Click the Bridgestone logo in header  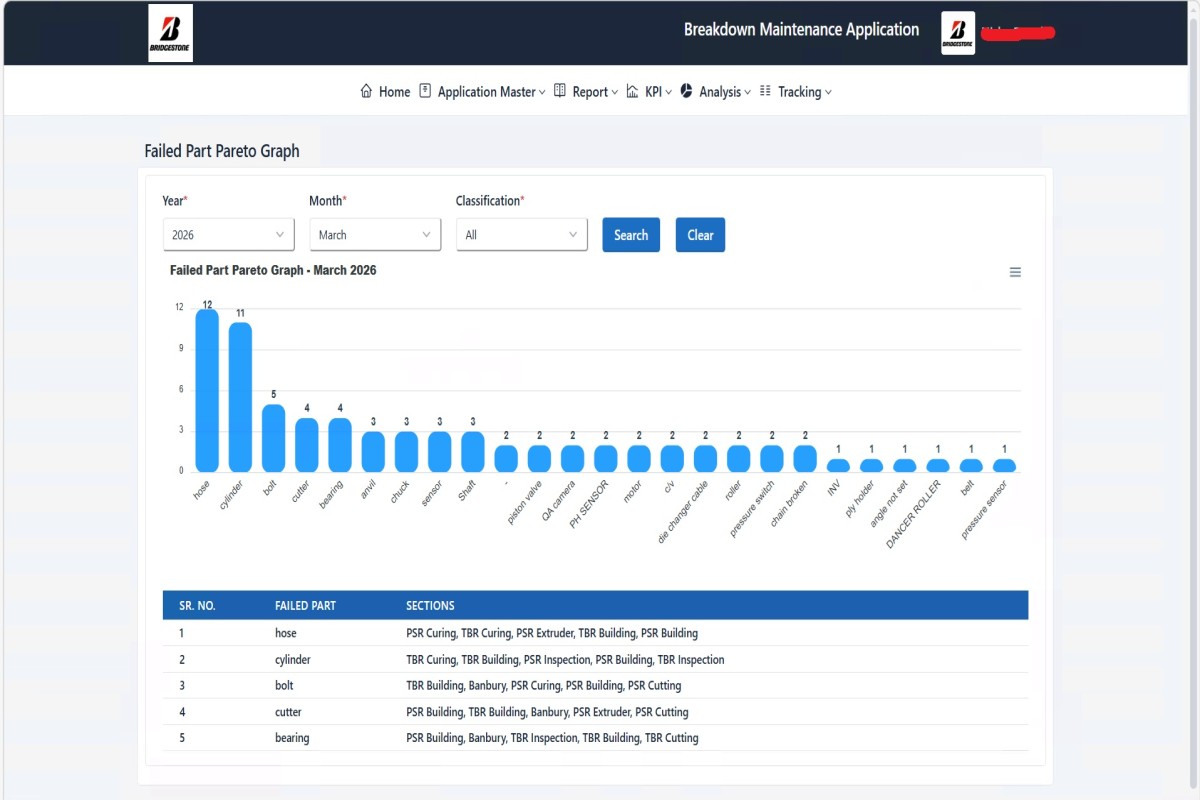(170, 33)
